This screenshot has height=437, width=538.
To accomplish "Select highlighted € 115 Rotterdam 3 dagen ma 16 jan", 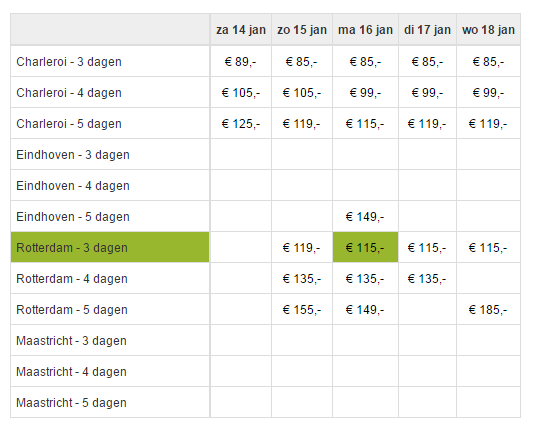I will (365, 247).
